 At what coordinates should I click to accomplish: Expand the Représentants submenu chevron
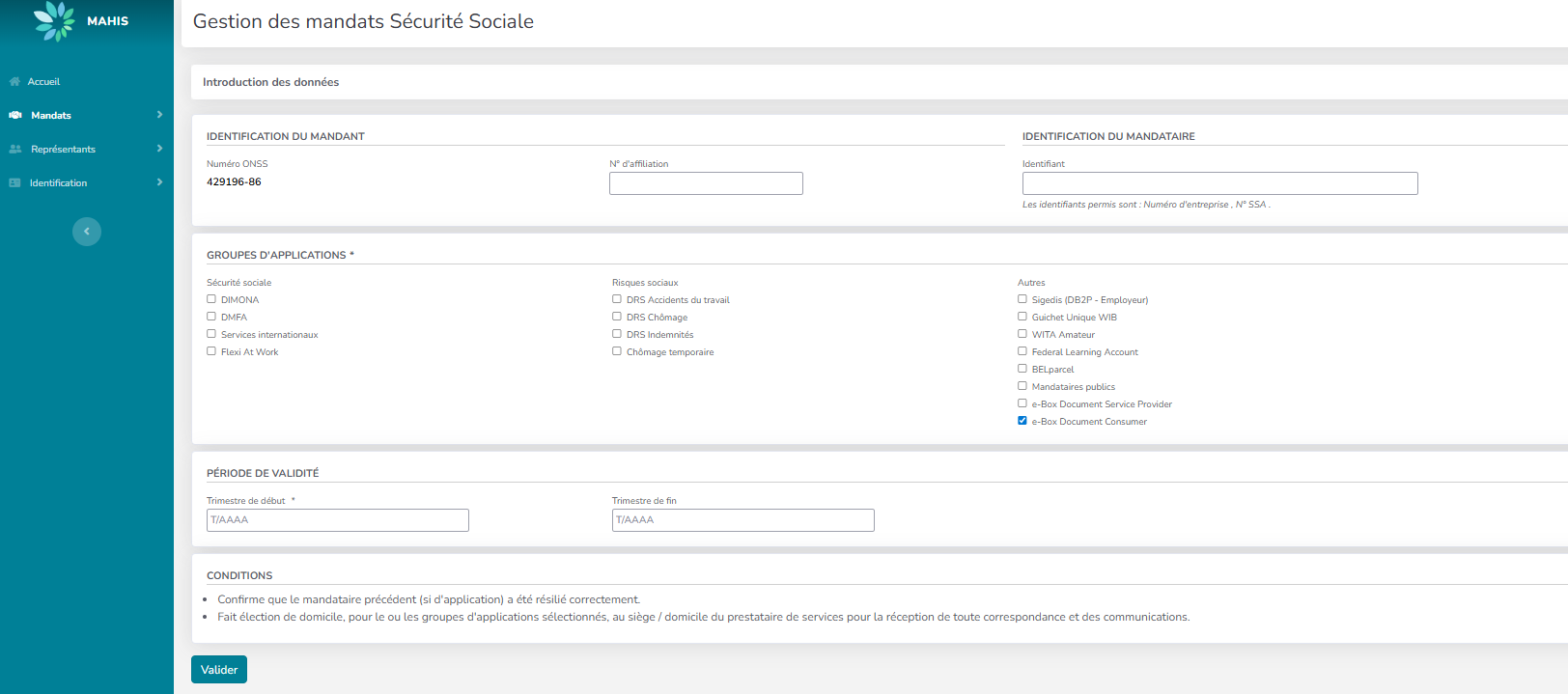(159, 149)
